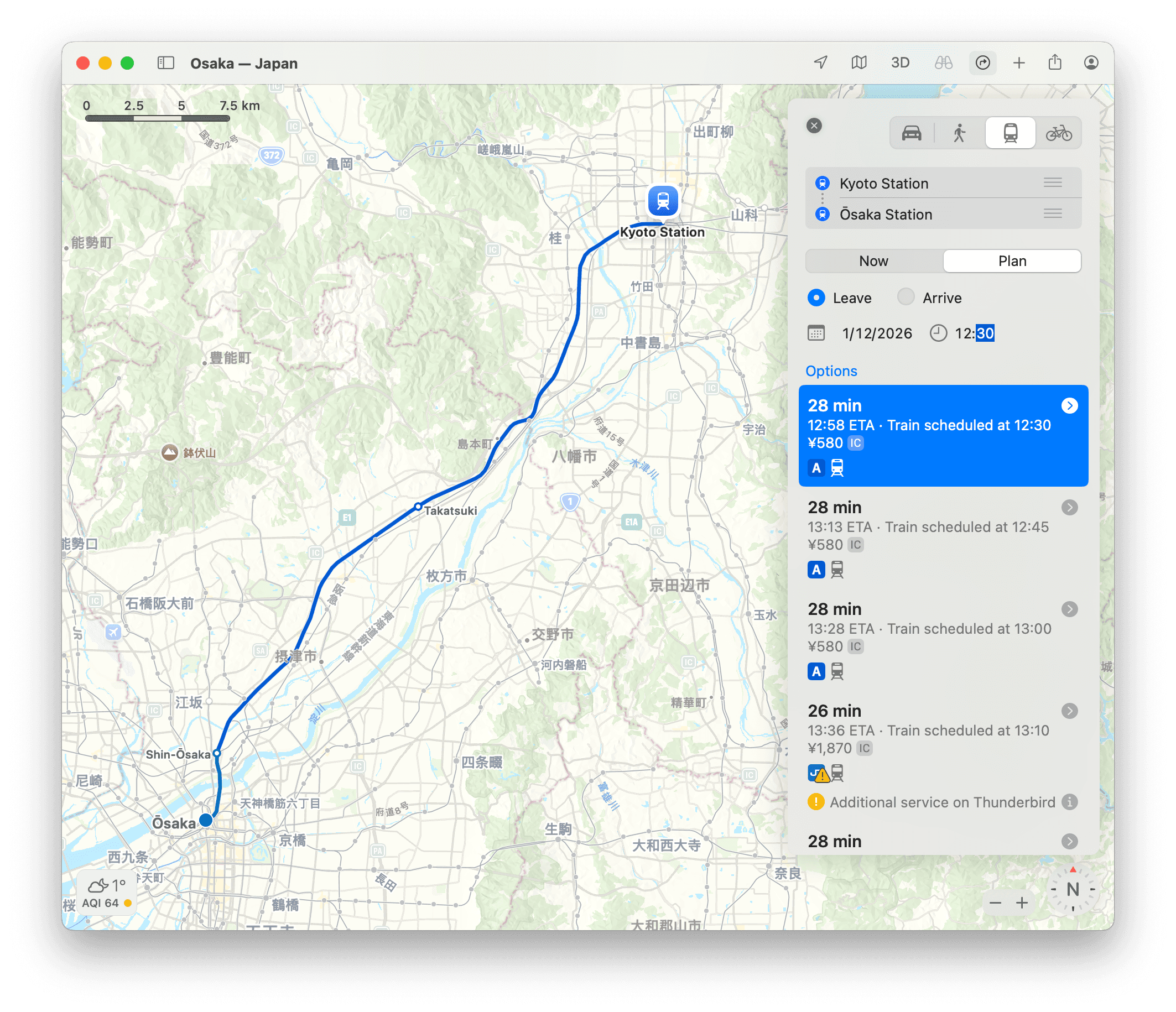Select the Arrive radio button
Image resolution: width=1176 pixels, height=1012 pixels.
point(906,298)
